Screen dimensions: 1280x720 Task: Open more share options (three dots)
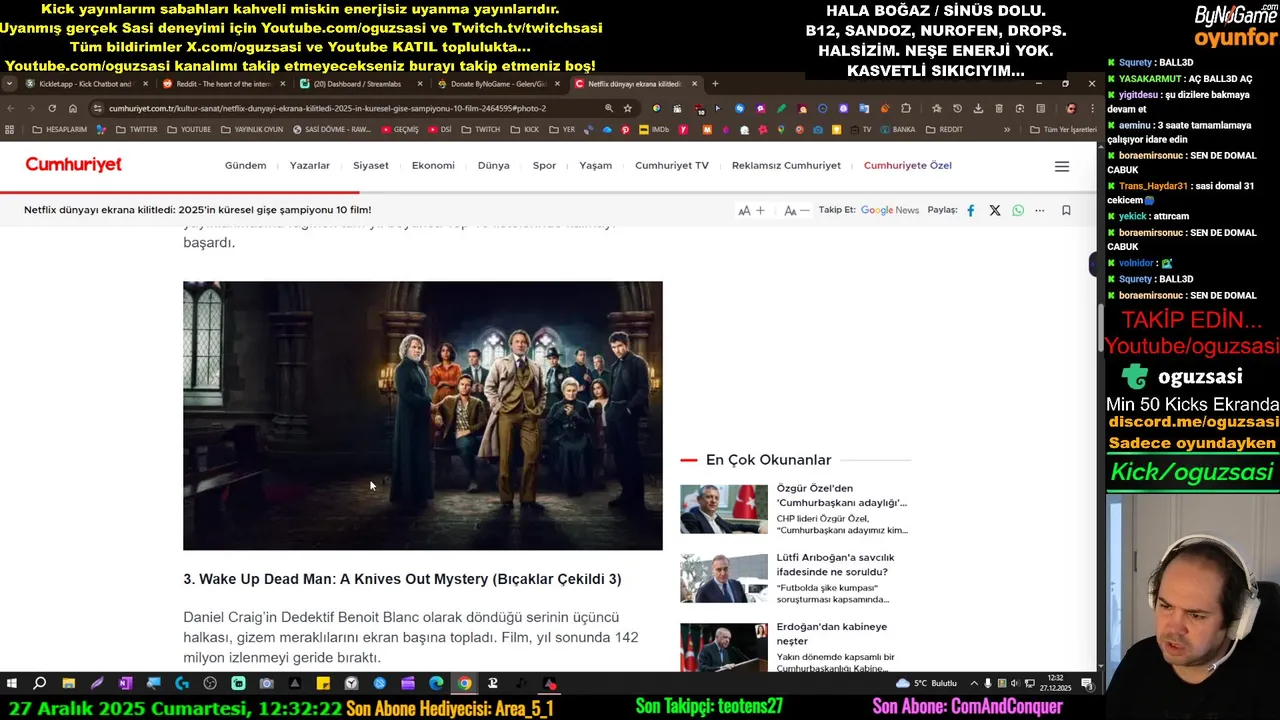click(1040, 210)
